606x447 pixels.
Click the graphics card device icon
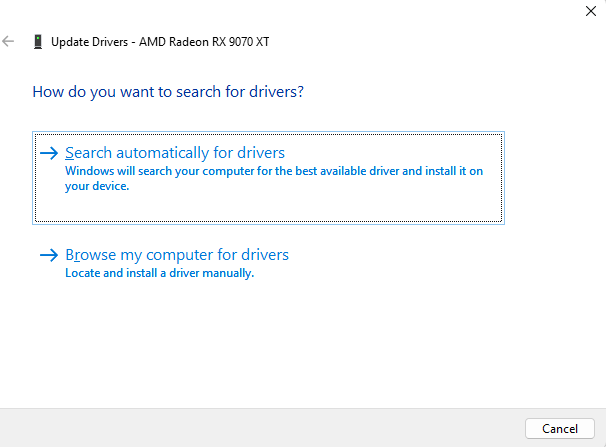coord(38,42)
